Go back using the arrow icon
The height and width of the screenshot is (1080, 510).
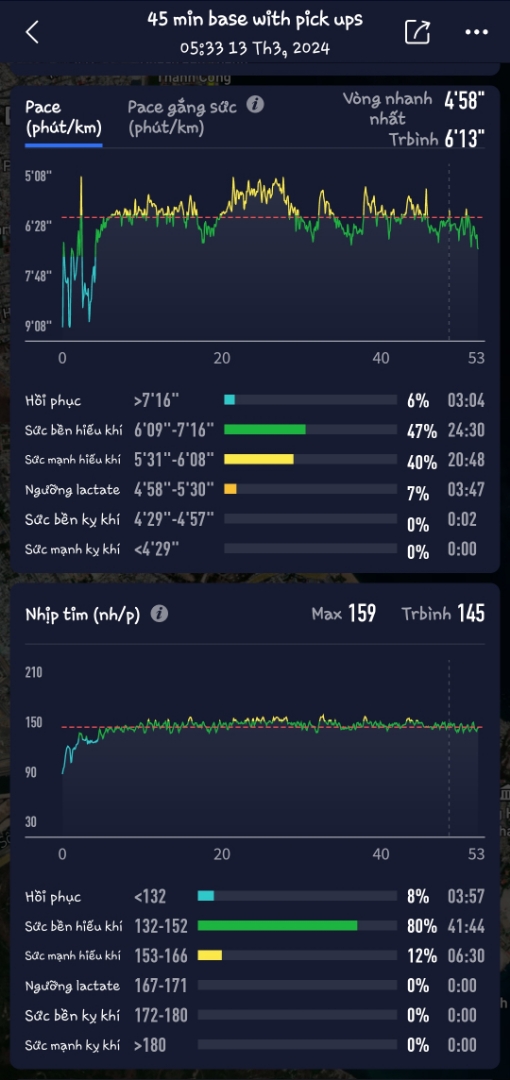[x=32, y=32]
